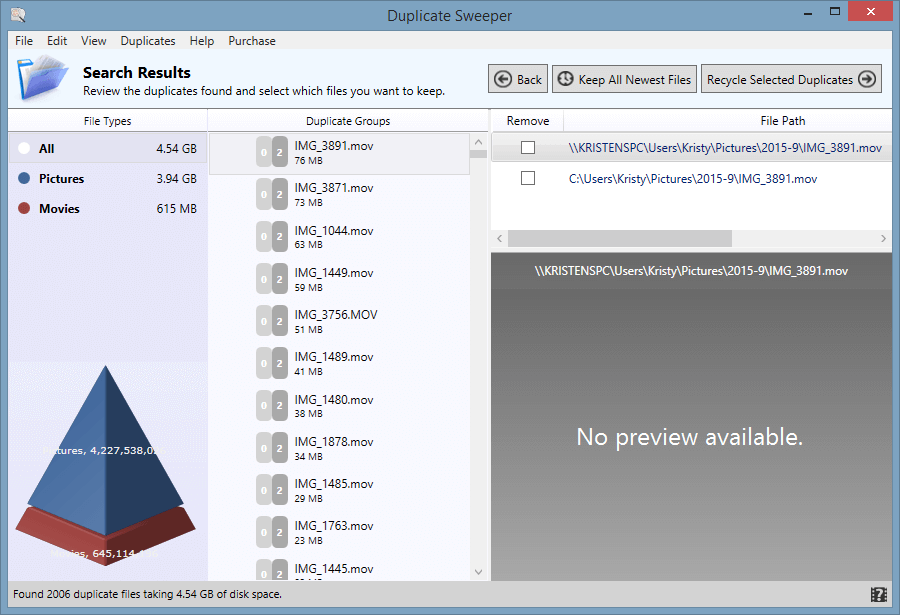Click the 615 MB Movies size
900x615 pixels.
pyautogui.click(x=176, y=208)
